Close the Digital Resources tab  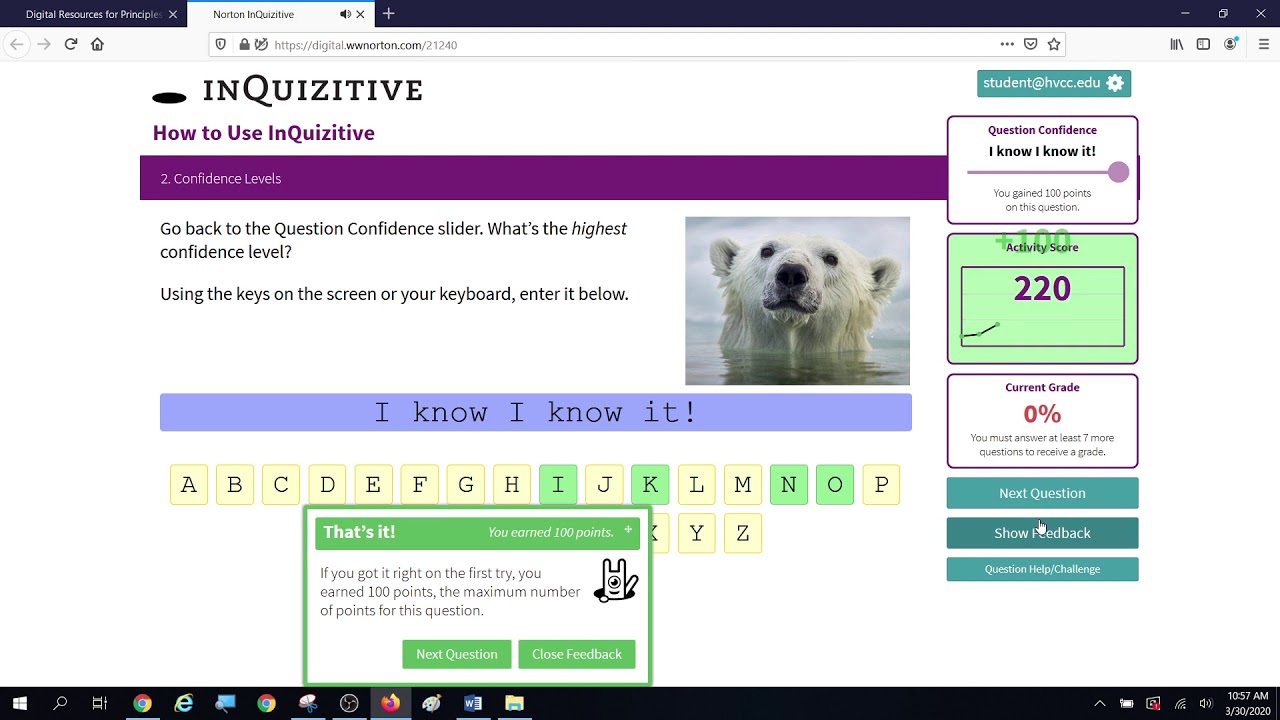pos(172,14)
